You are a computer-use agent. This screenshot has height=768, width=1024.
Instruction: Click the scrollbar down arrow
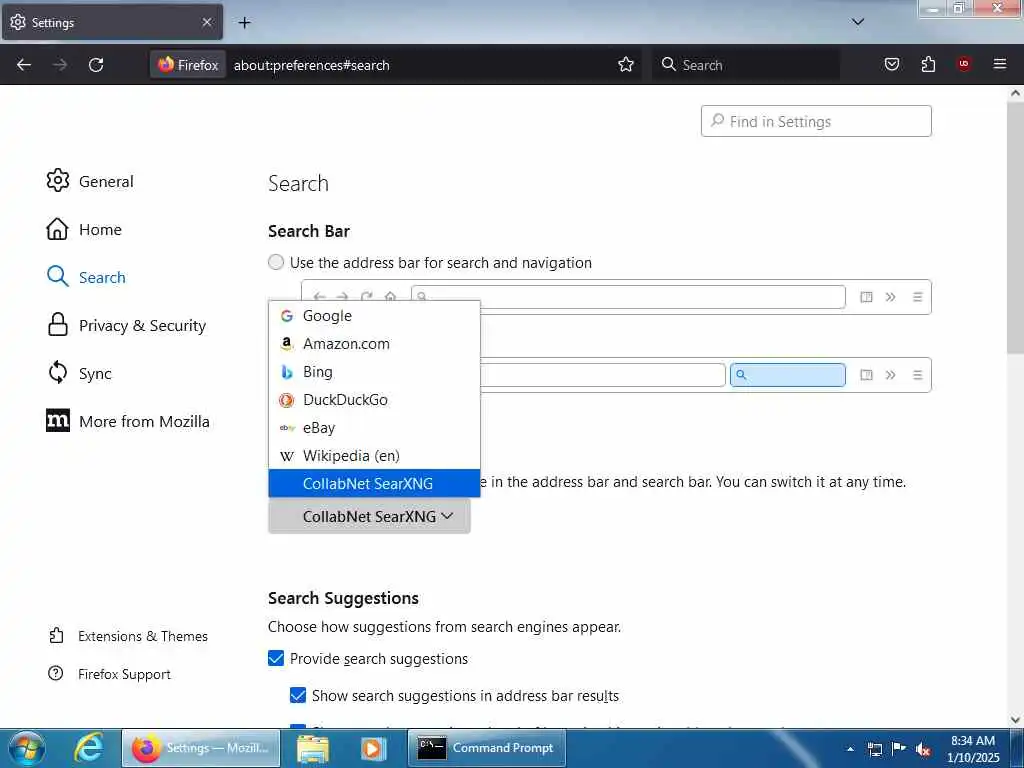pos(1015,720)
